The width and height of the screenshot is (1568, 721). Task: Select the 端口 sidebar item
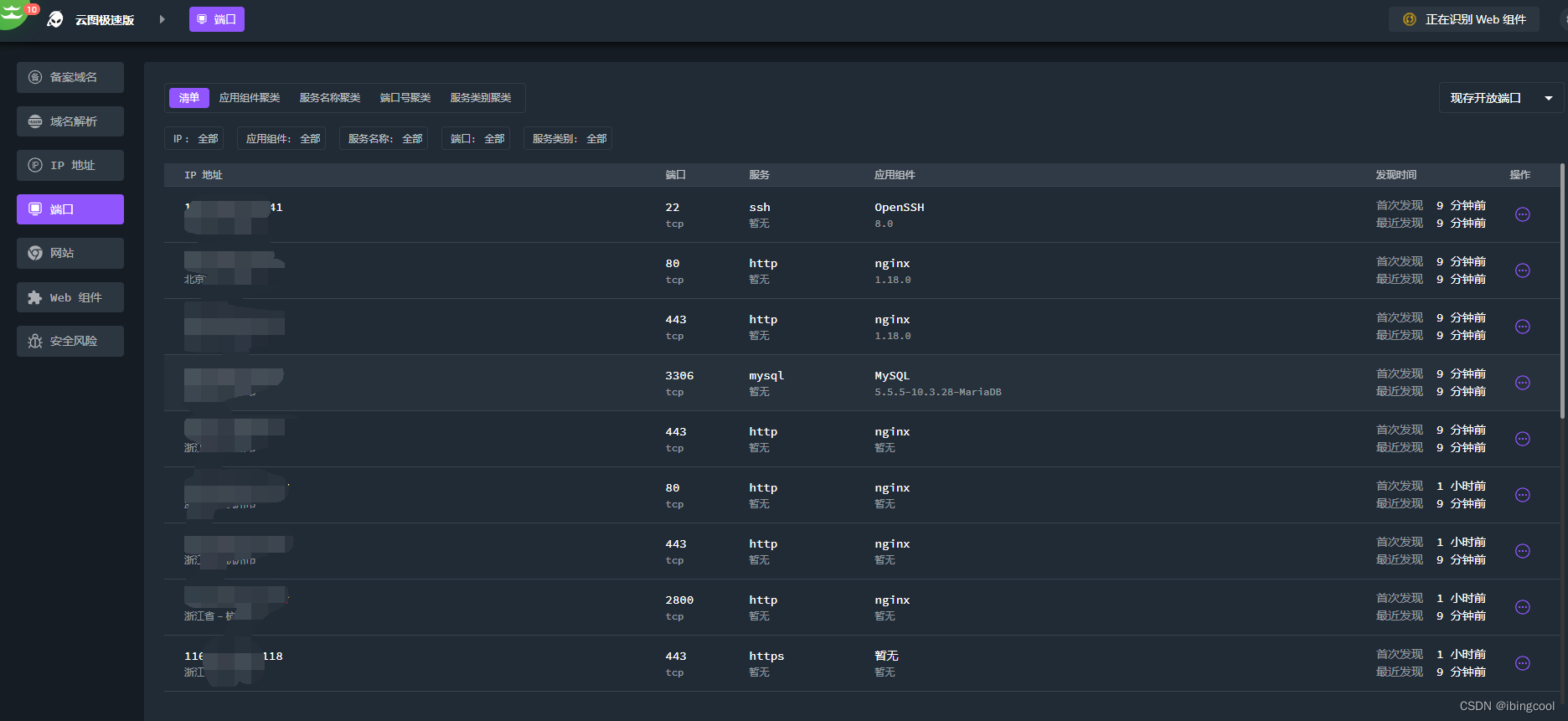pyautogui.click(x=70, y=209)
